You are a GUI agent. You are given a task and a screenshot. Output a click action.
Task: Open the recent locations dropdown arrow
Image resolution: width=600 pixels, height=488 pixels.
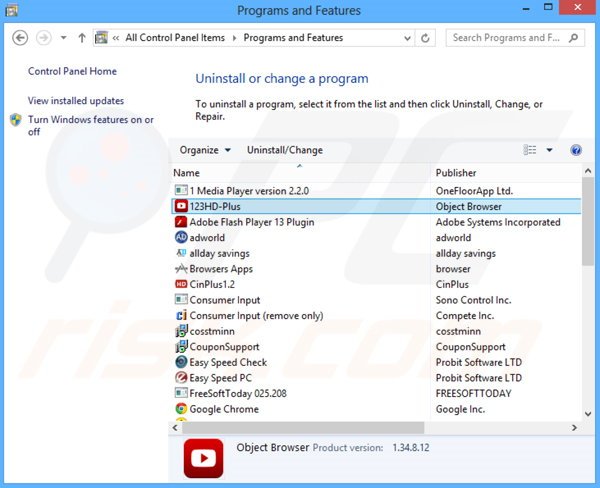tap(64, 38)
